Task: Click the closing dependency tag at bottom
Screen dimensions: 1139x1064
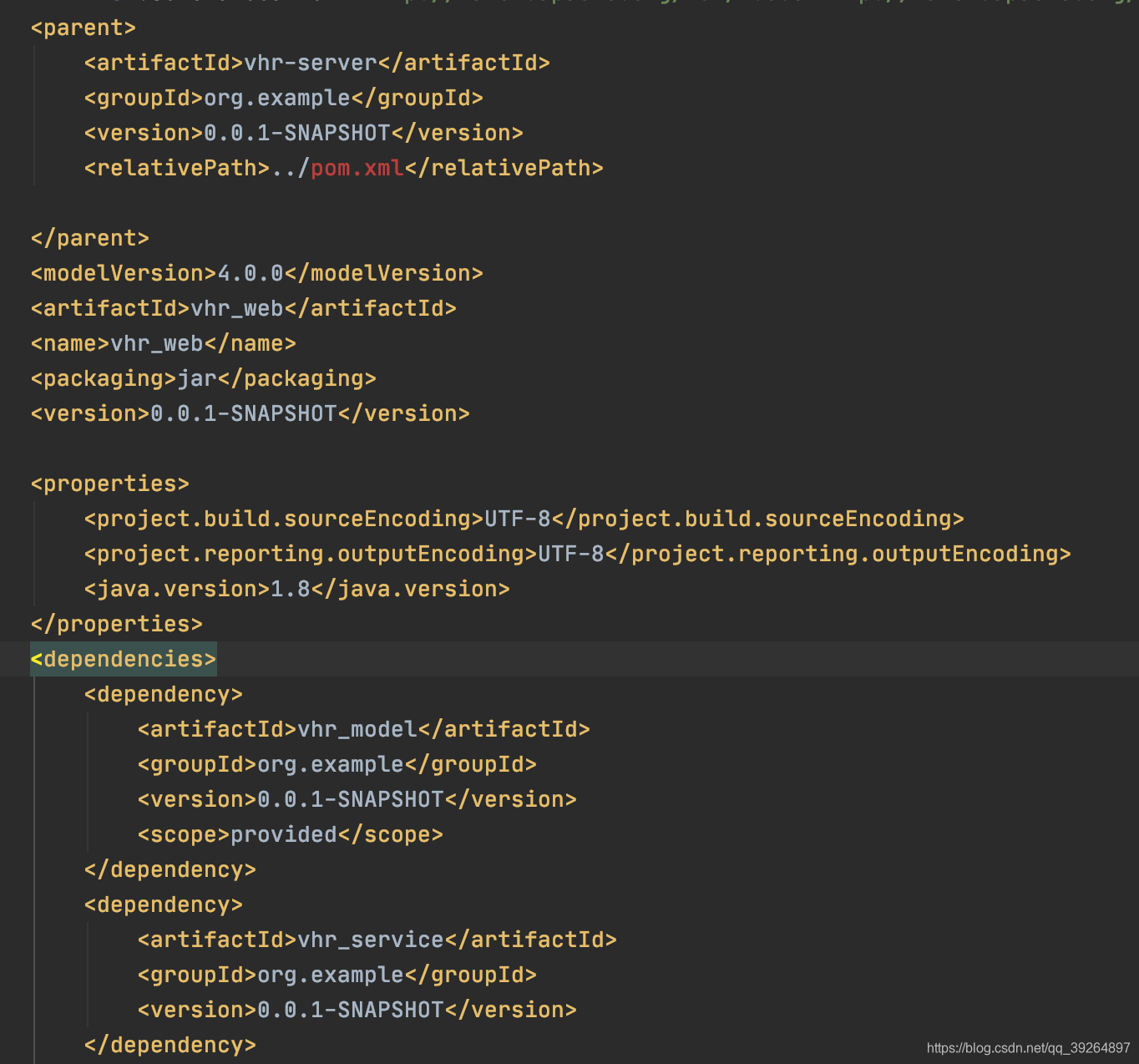Action: coord(169,1044)
